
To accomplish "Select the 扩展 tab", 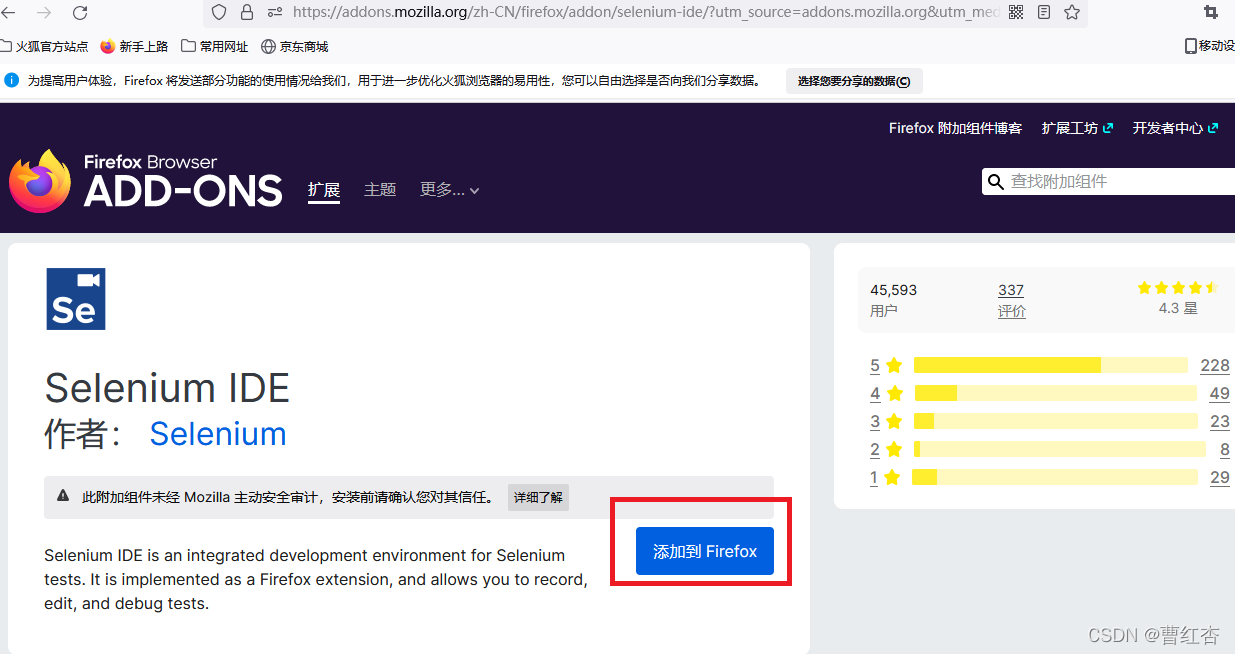I will 324,190.
